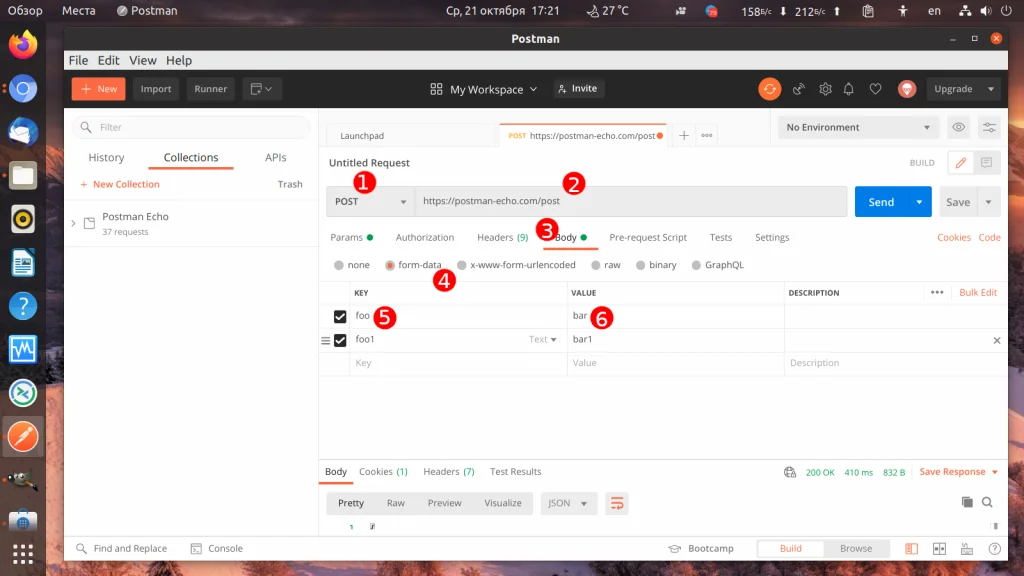Click the pencil edit icon beside BUILD
1024x576 pixels.
point(961,163)
